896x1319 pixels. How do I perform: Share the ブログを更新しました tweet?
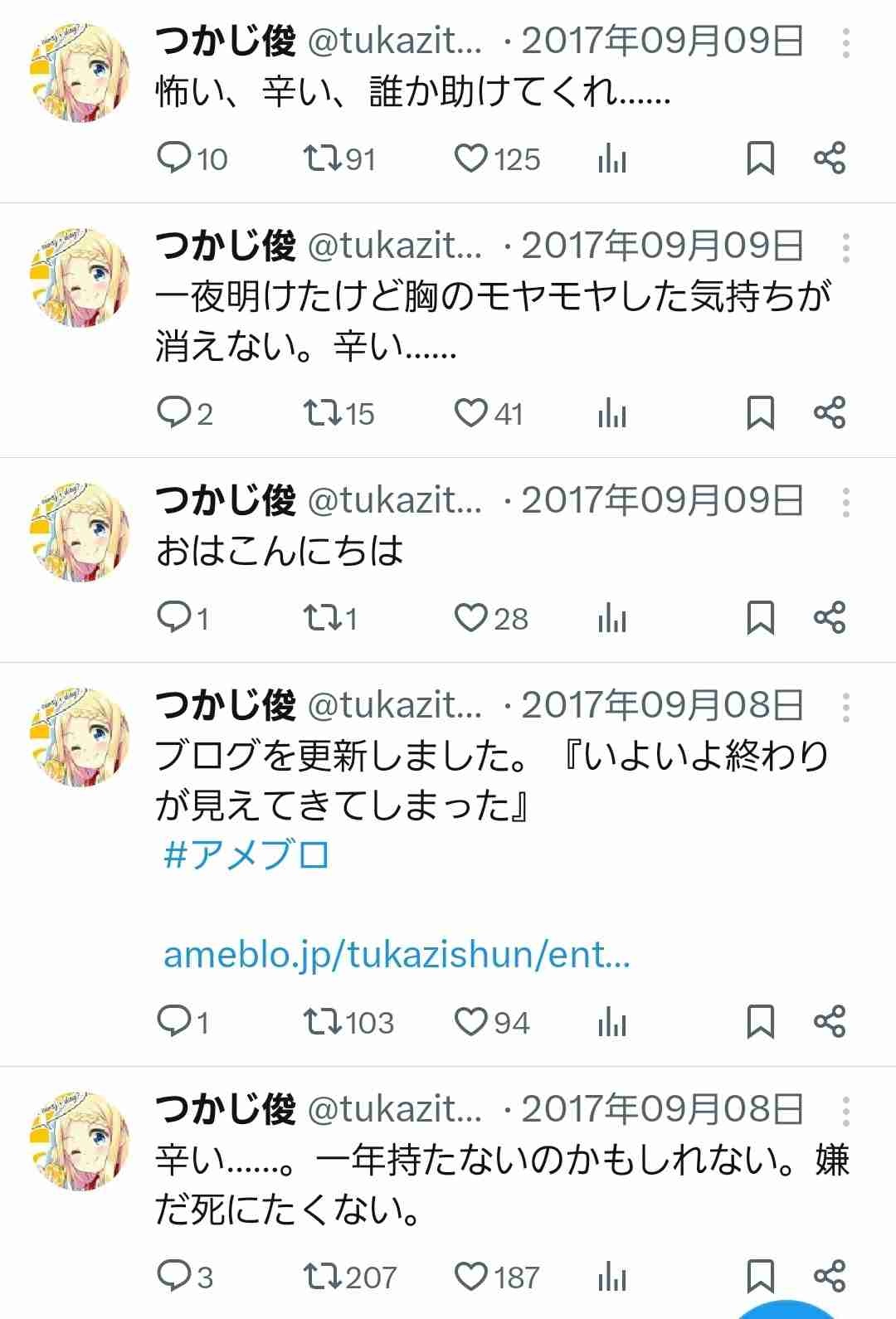pyautogui.click(x=829, y=1021)
